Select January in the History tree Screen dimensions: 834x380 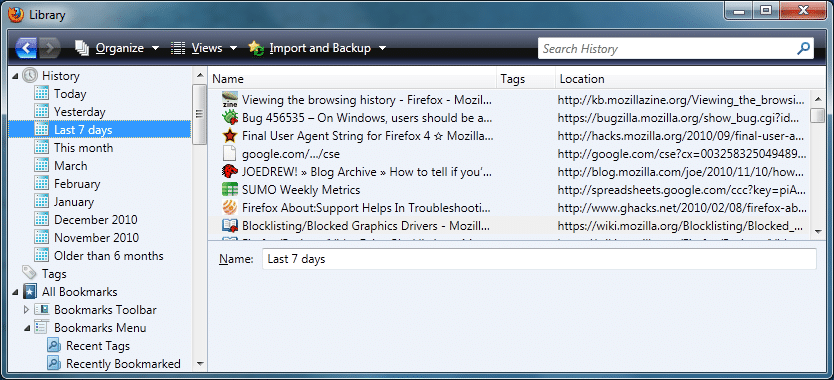point(74,202)
